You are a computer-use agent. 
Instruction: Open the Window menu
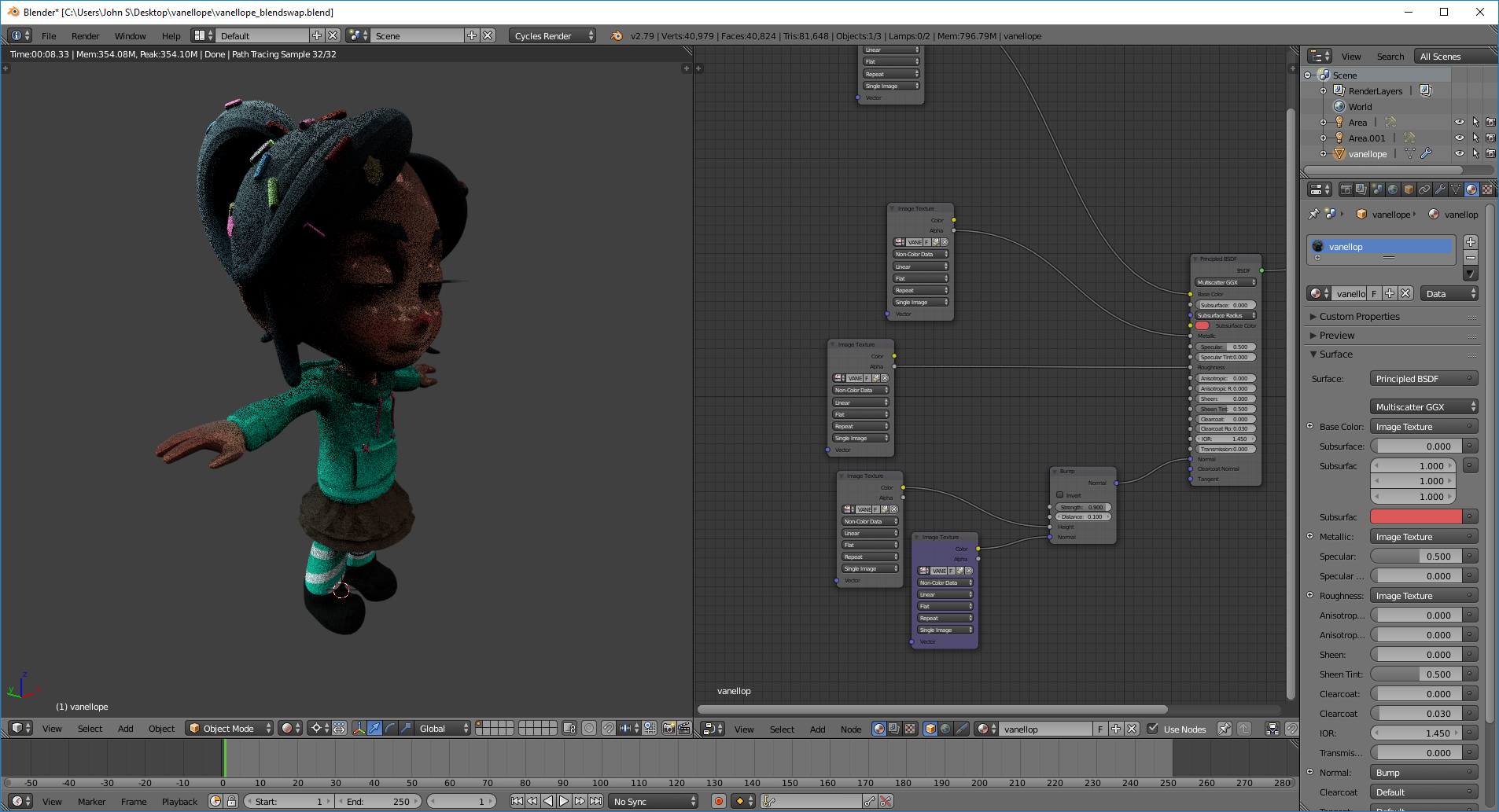coord(130,36)
